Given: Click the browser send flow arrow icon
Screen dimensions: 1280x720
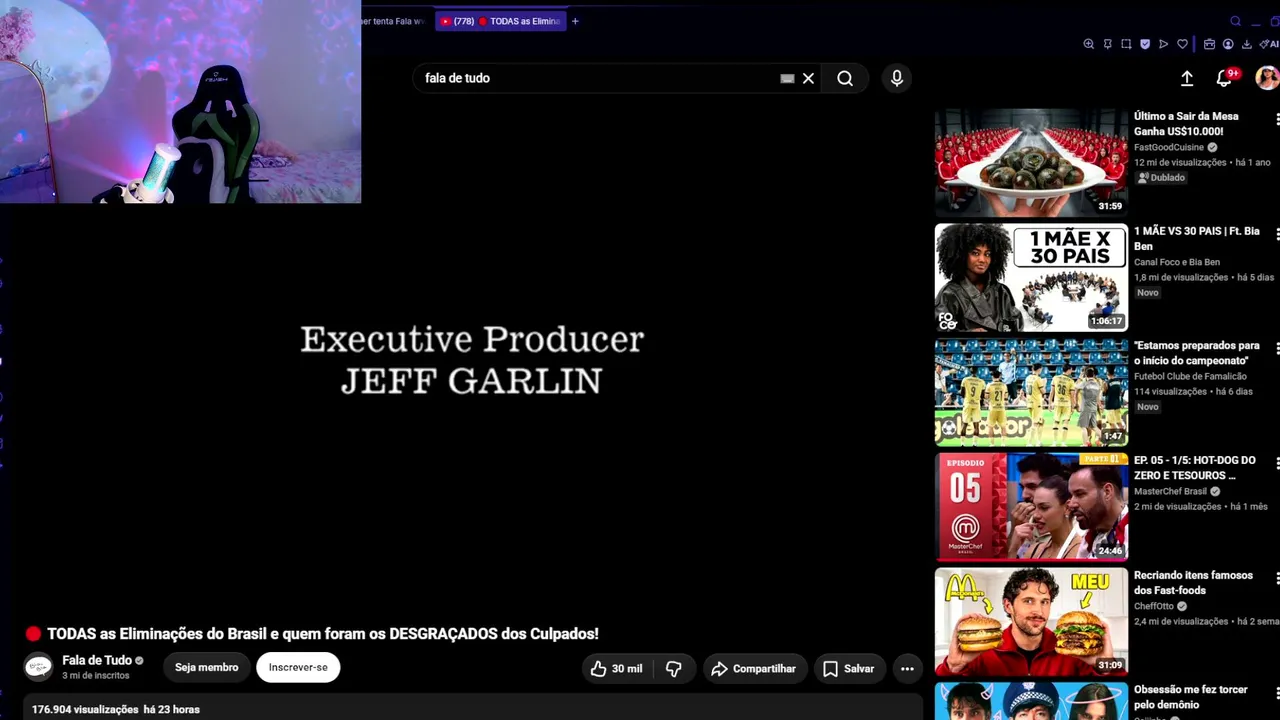Looking at the screenshot, I should [x=1163, y=44].
